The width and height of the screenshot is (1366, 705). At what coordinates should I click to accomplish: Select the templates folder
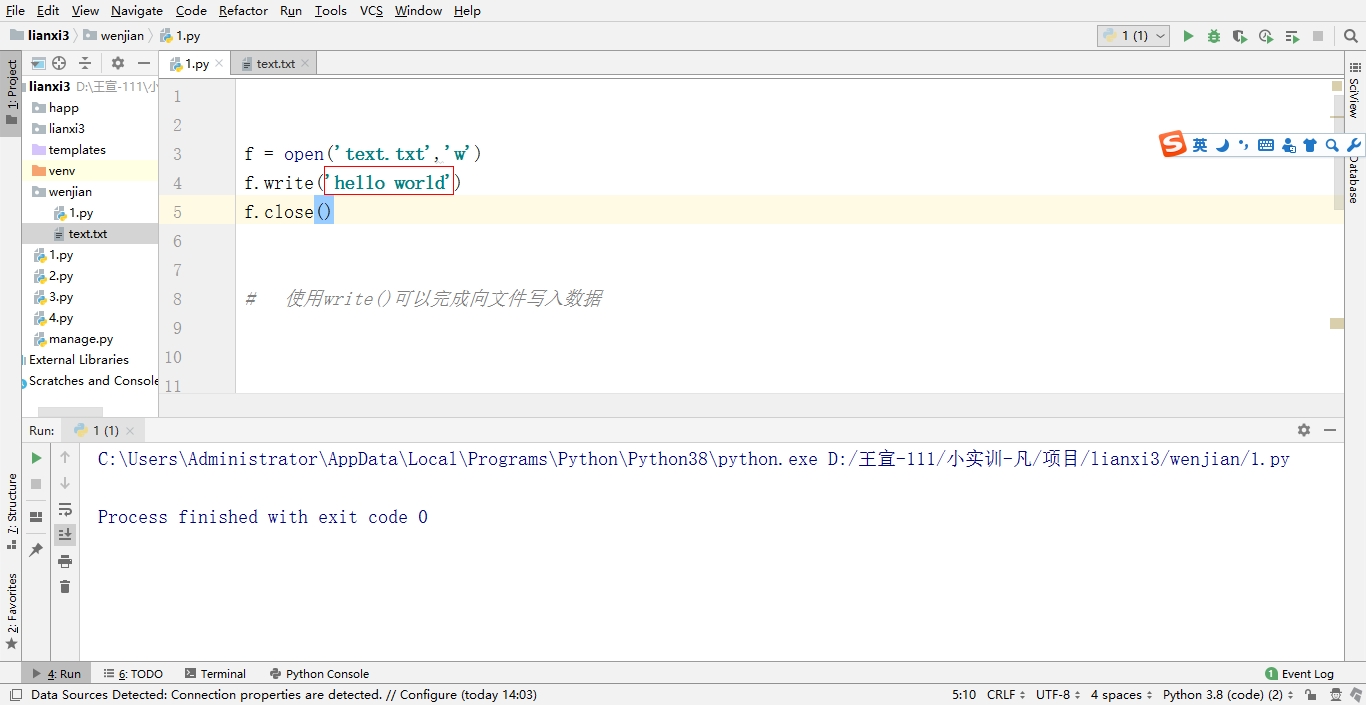pos(77,150)
